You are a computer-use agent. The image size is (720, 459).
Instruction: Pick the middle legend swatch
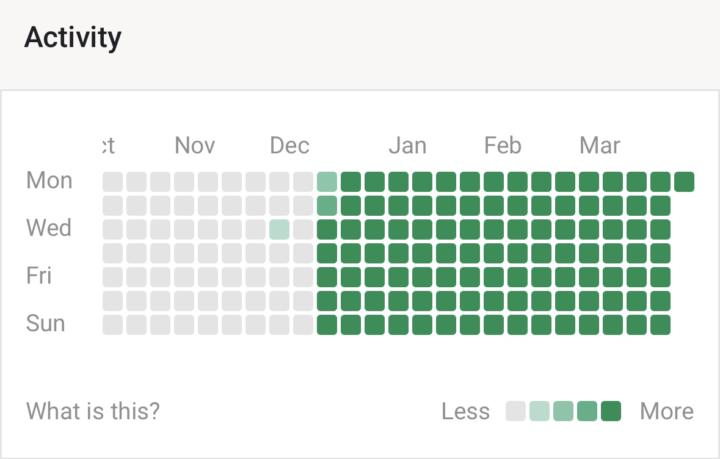tap(563, 411)
